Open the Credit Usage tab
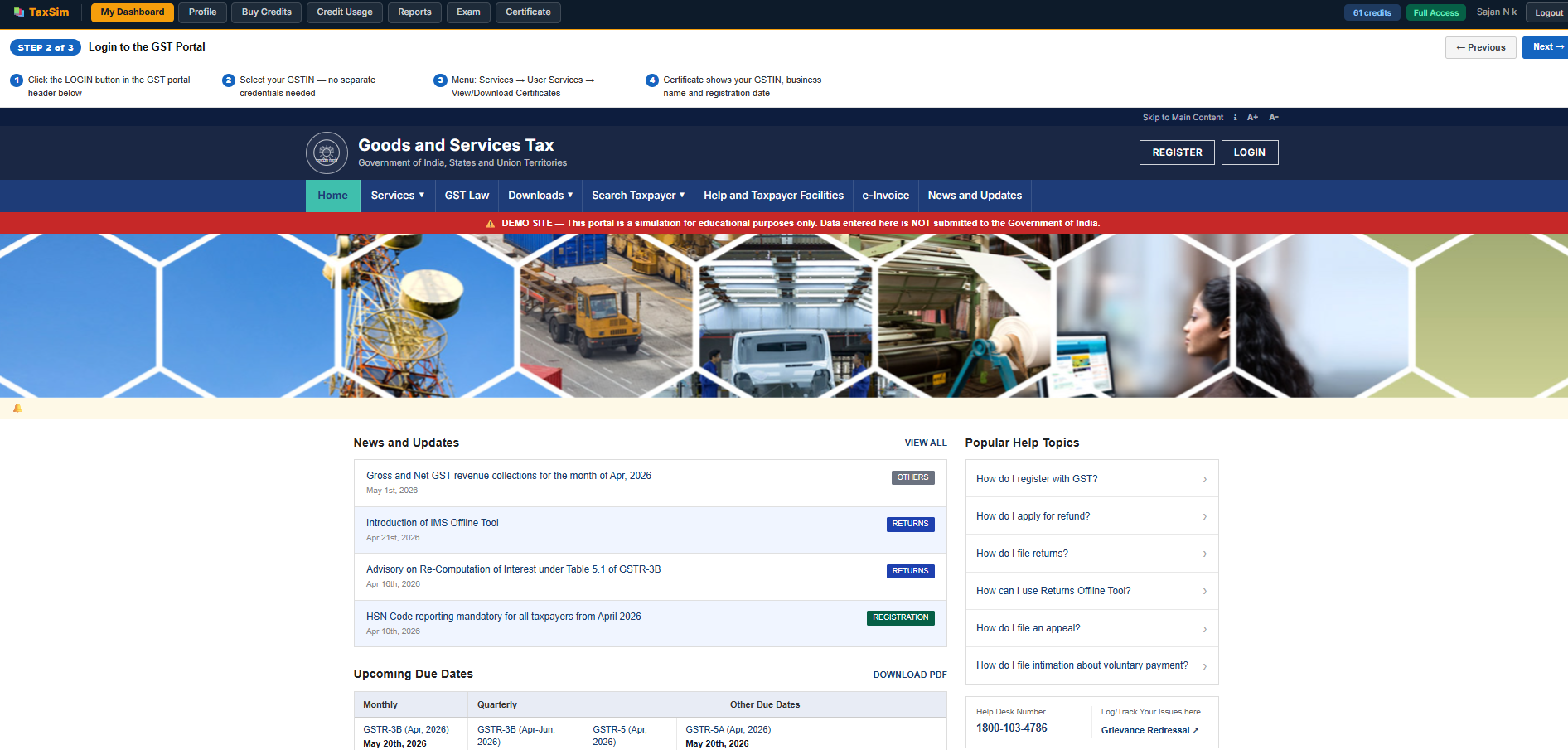 [x=345, y=12]
